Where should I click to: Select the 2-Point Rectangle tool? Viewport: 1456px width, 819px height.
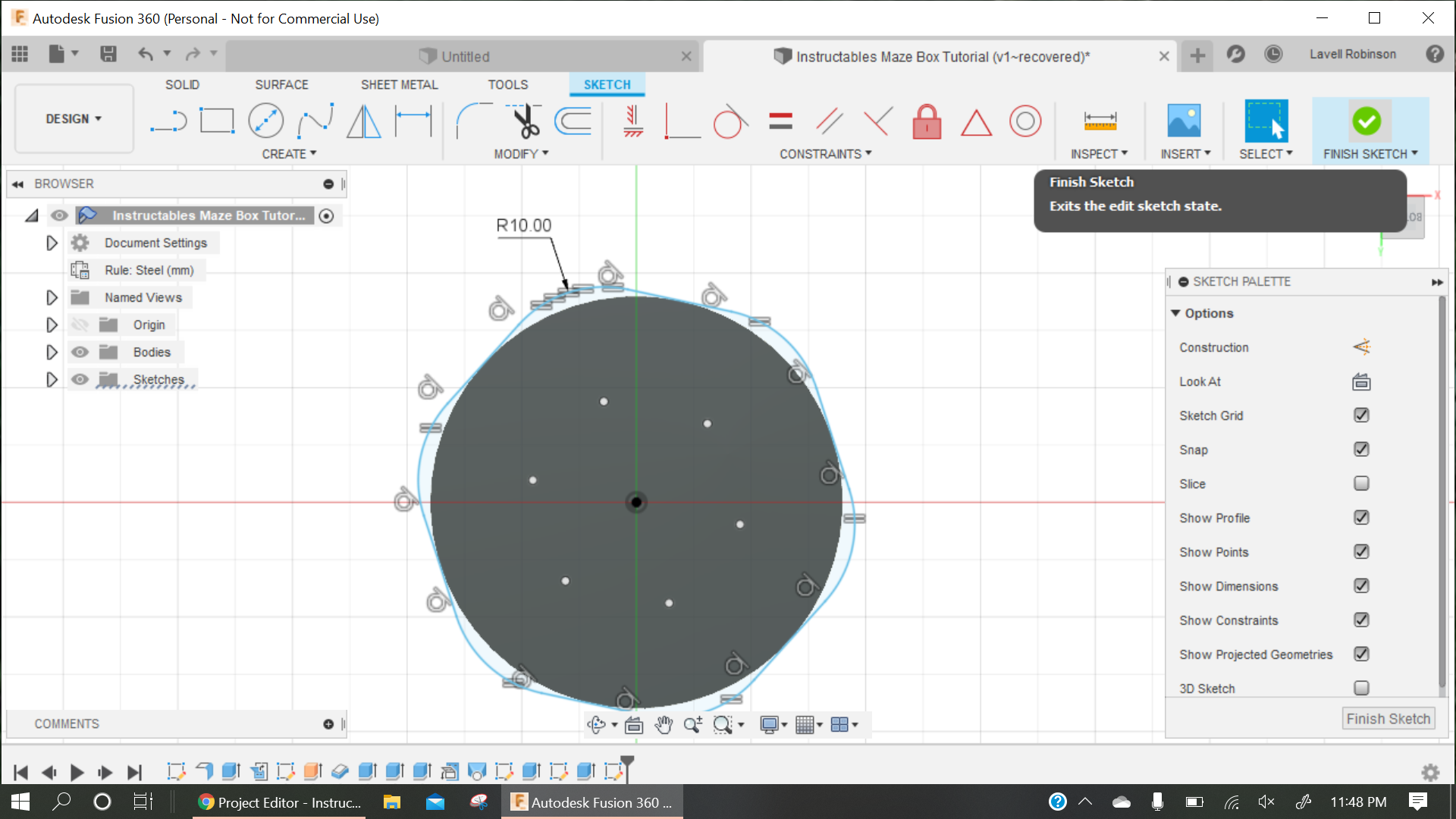click(x=217, y=121)
